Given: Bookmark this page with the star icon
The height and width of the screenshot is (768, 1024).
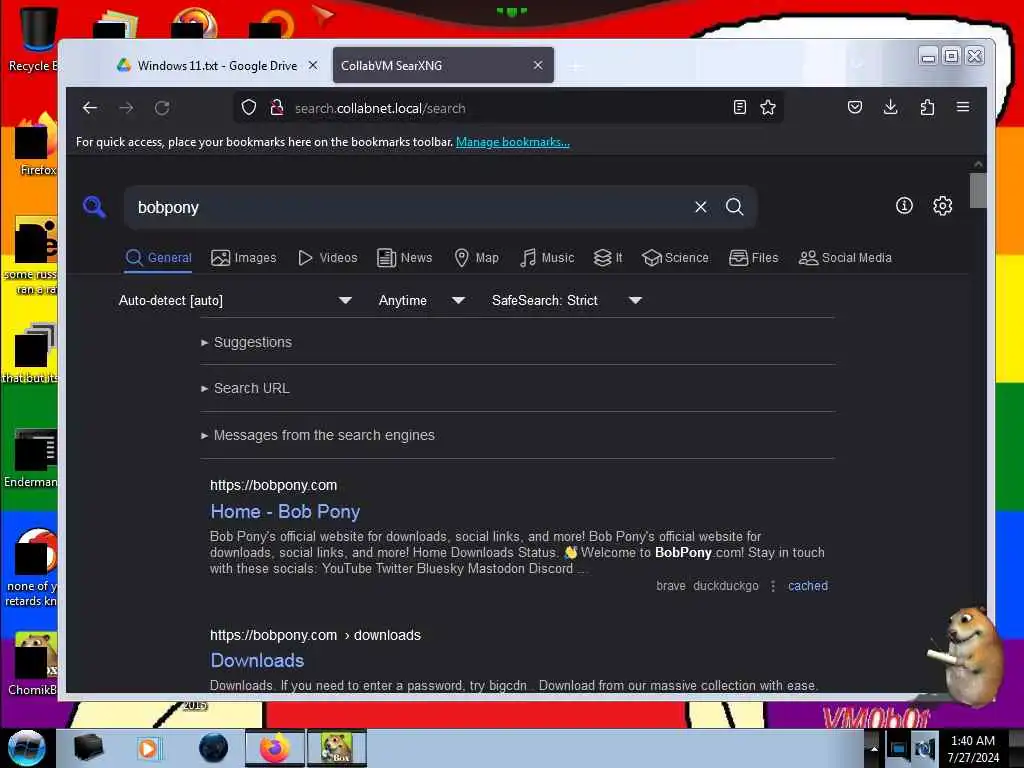Looking at the screenshot, I should click(x=768, y=108).
